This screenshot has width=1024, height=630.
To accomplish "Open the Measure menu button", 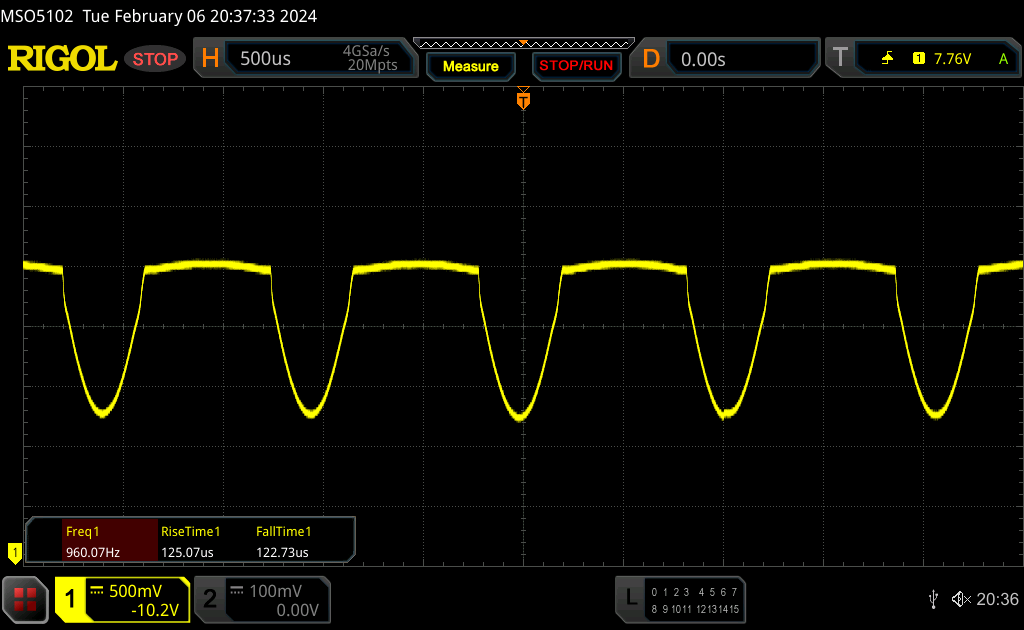I will [x=471, y=66].
